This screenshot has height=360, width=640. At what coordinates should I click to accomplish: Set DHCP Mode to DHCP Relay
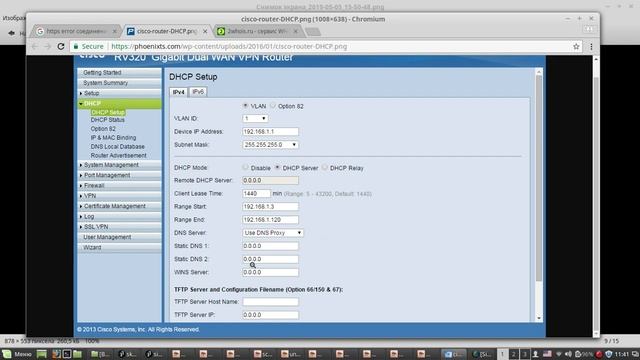tap(325, 167)
